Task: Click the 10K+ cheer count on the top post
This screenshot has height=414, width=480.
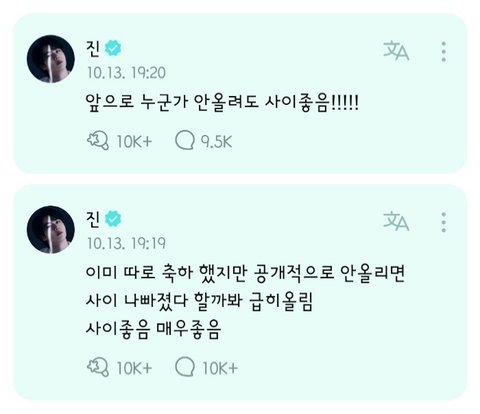Action: click(134, 142)
